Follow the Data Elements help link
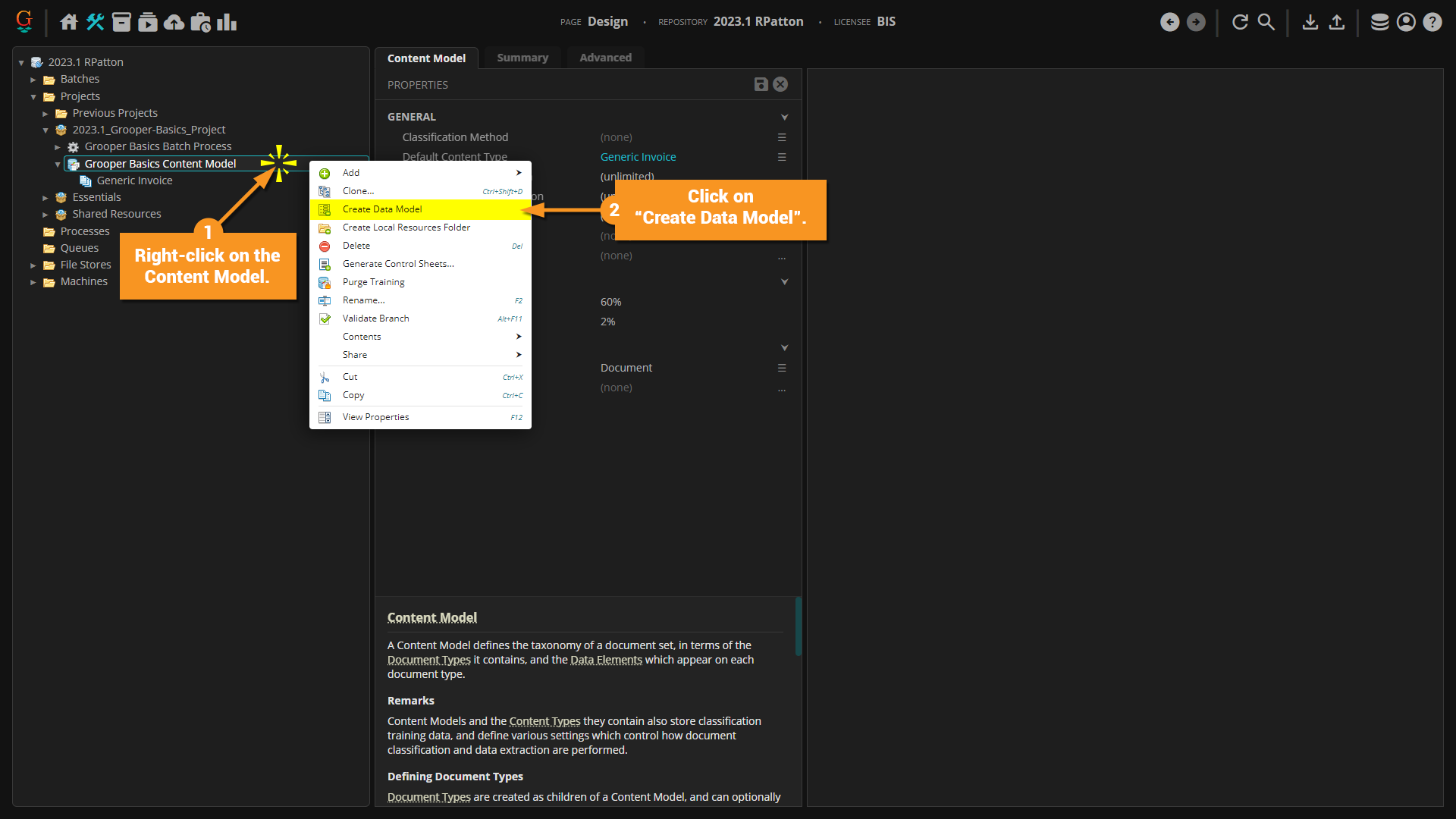1456x819 pixels. 606,660
